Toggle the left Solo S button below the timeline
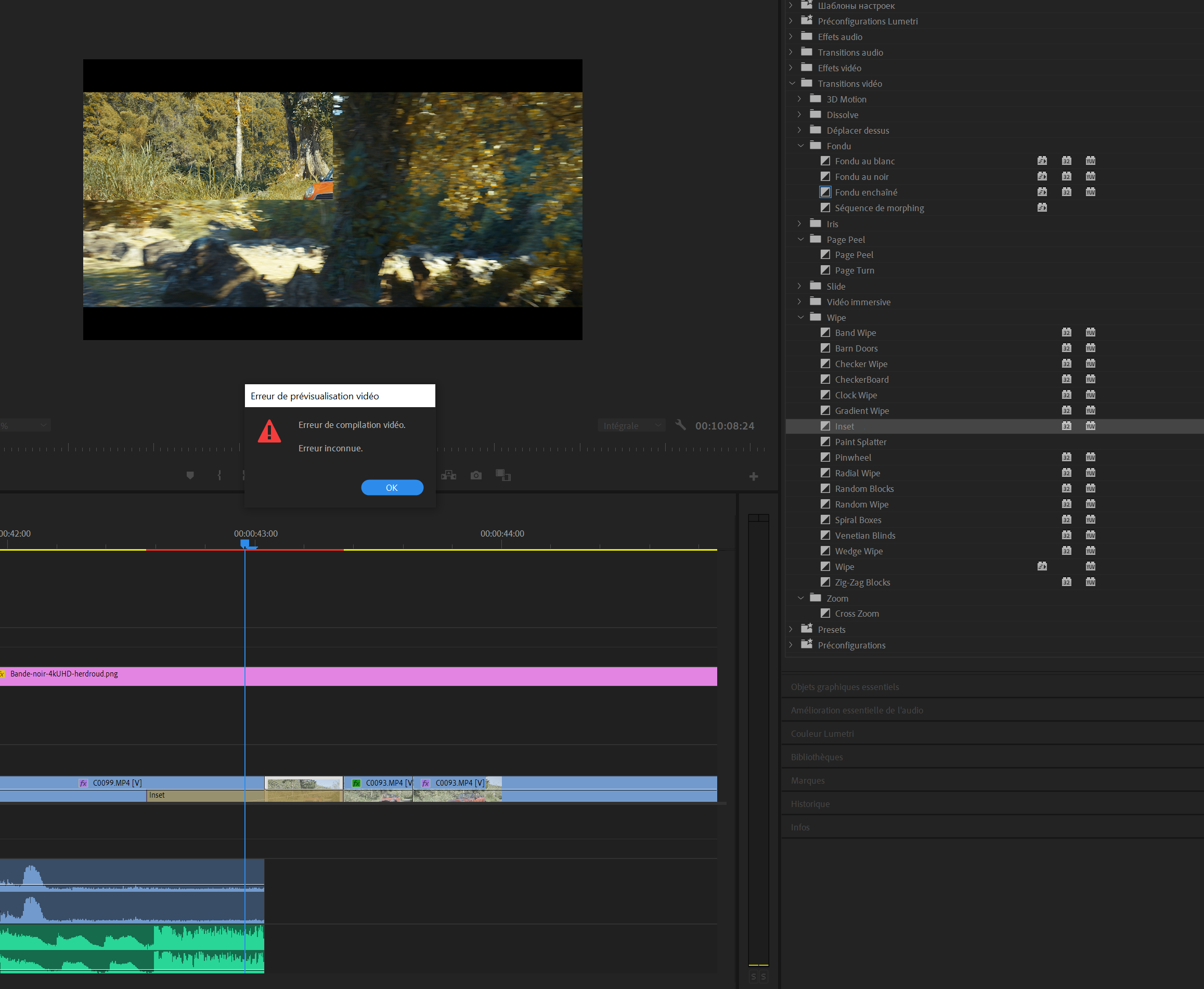This screenshot has height=989, width=1204. (x=753, y=977)
